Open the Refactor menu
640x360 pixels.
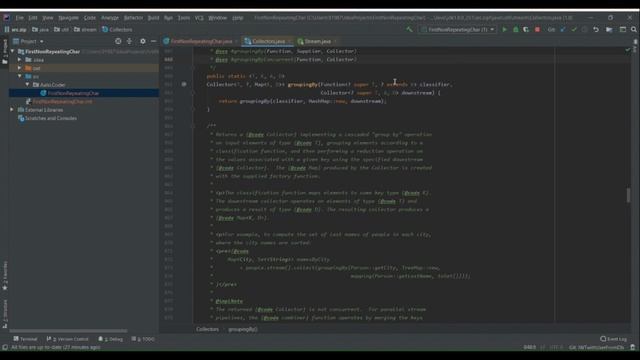click(x=133, y=18)
